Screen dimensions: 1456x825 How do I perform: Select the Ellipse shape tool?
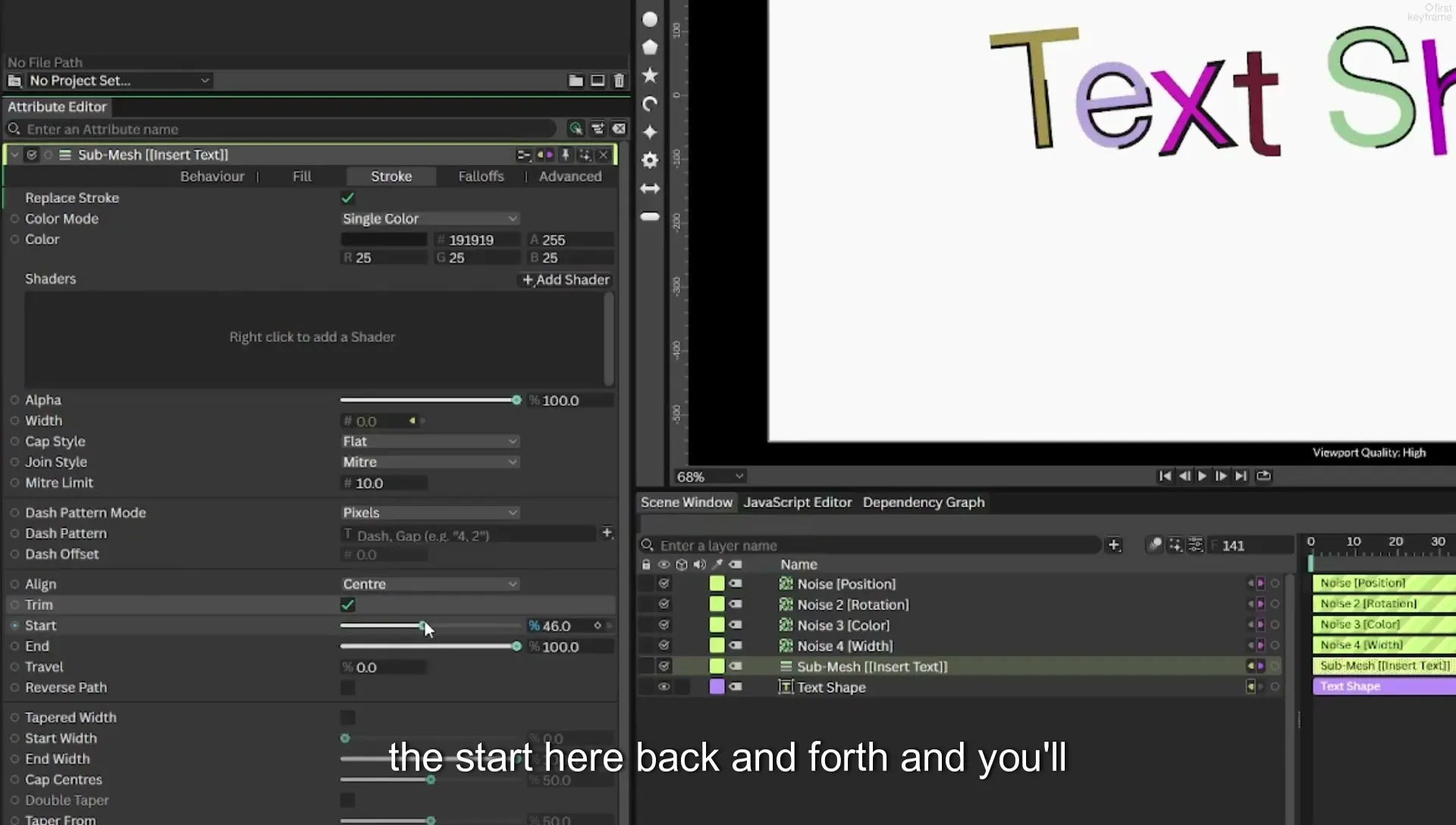click(x=650, y=20)
